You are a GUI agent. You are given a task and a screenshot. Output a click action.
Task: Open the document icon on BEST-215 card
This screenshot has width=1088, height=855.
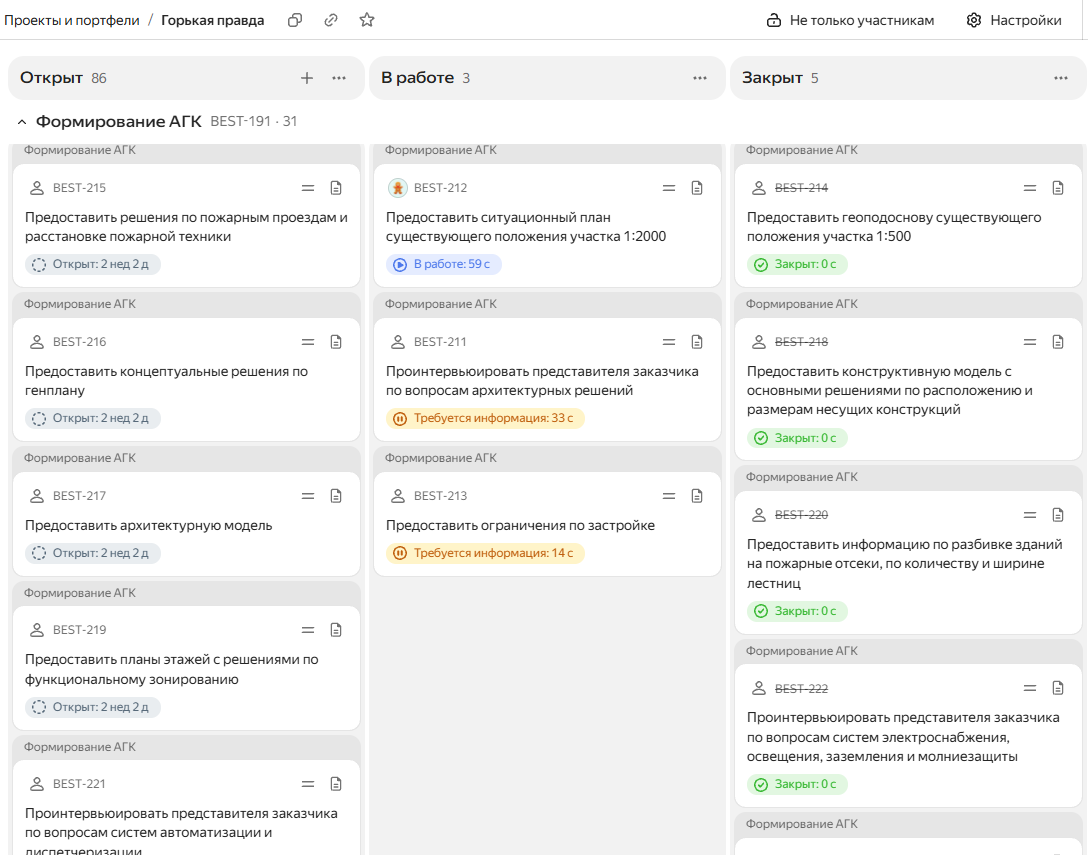pyautogui.click(x=336, y=188)
